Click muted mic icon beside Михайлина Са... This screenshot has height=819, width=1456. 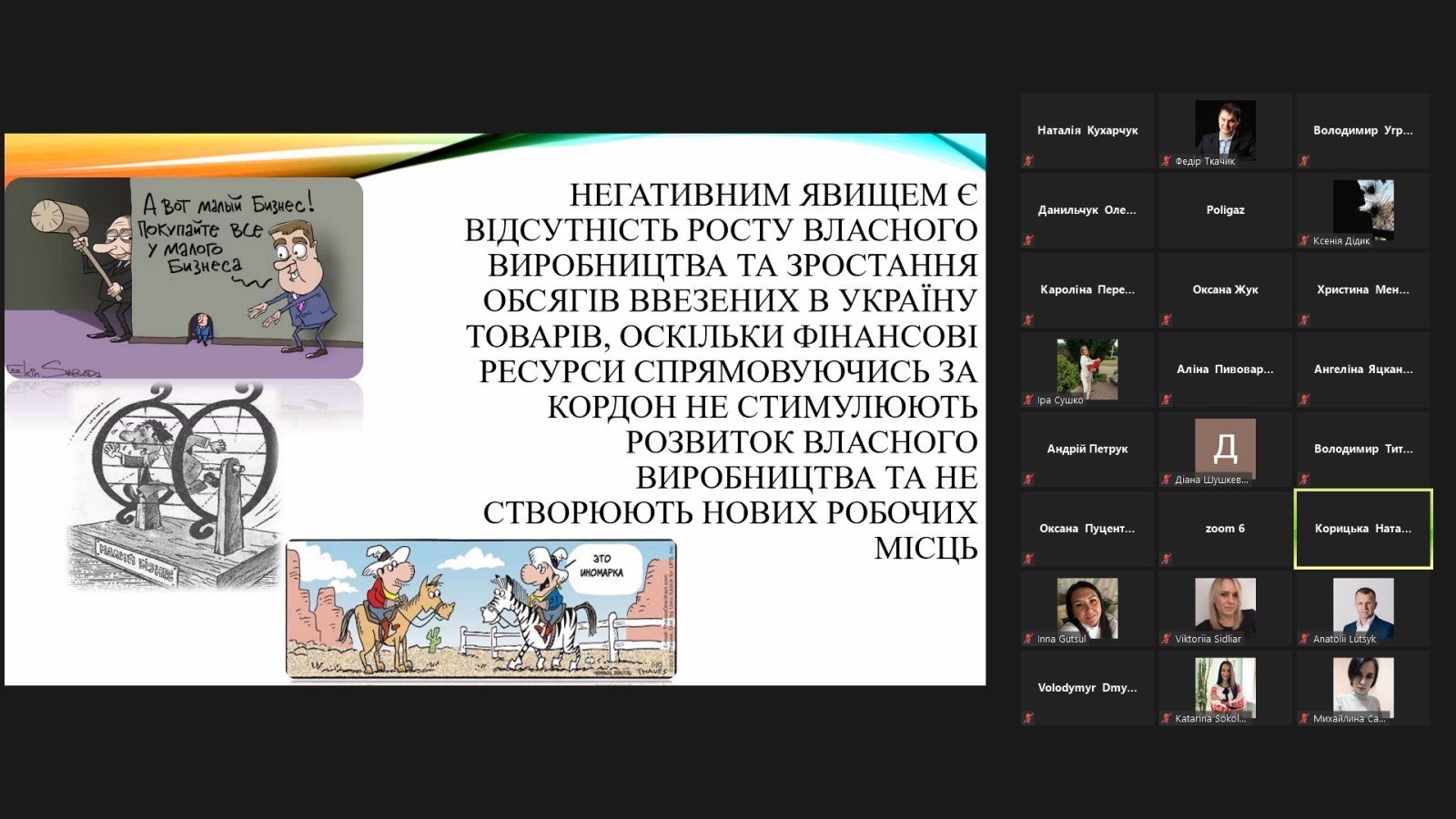pos(1304,718)
